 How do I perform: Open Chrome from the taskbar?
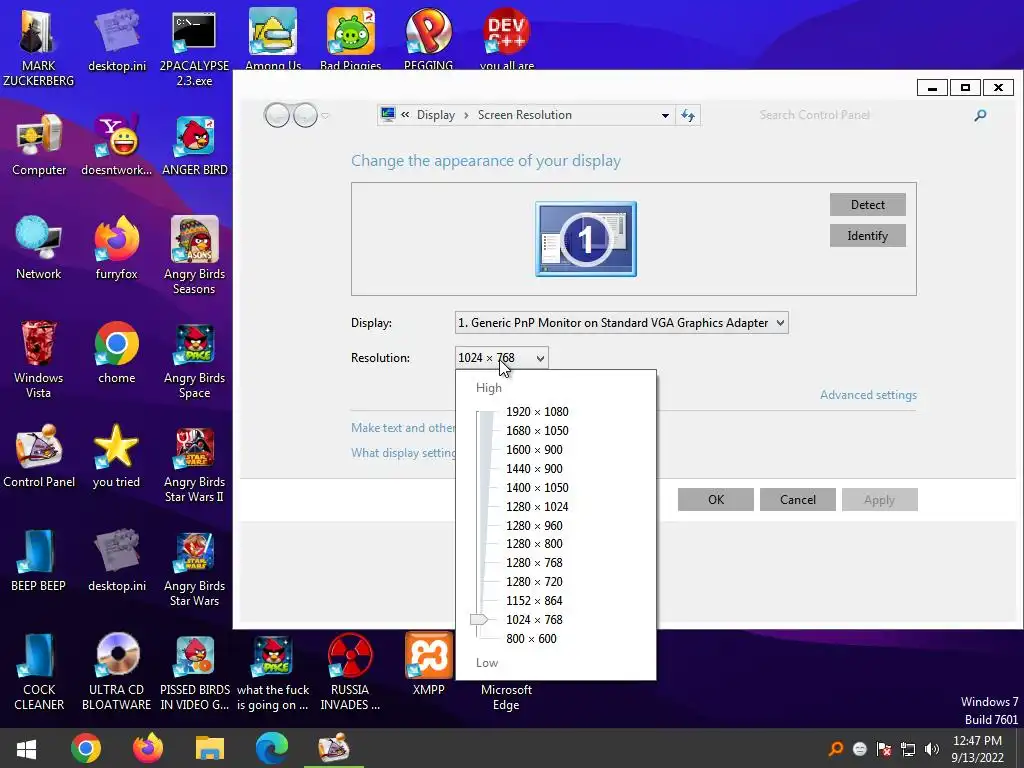(x=86, y=748)
